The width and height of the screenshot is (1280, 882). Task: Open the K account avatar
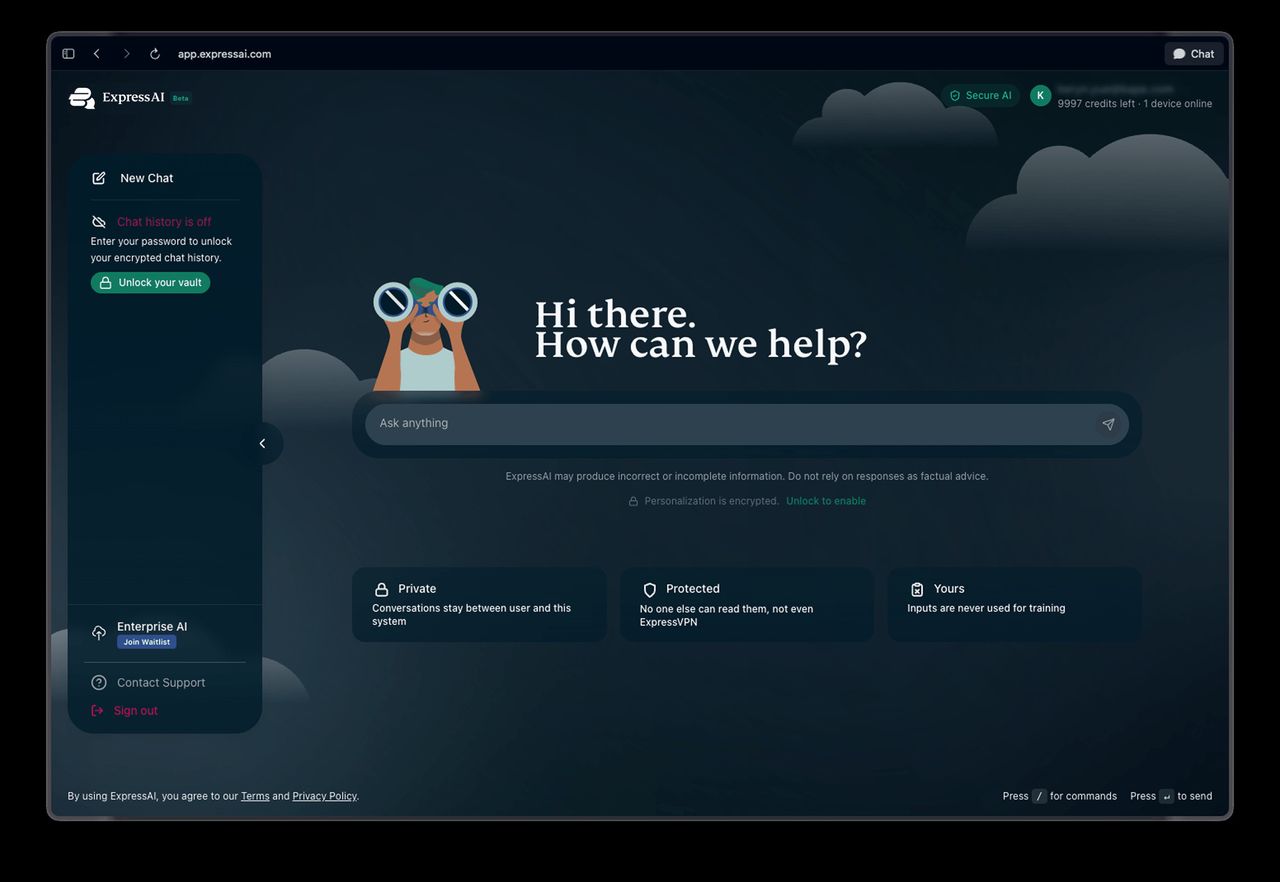1040,96
